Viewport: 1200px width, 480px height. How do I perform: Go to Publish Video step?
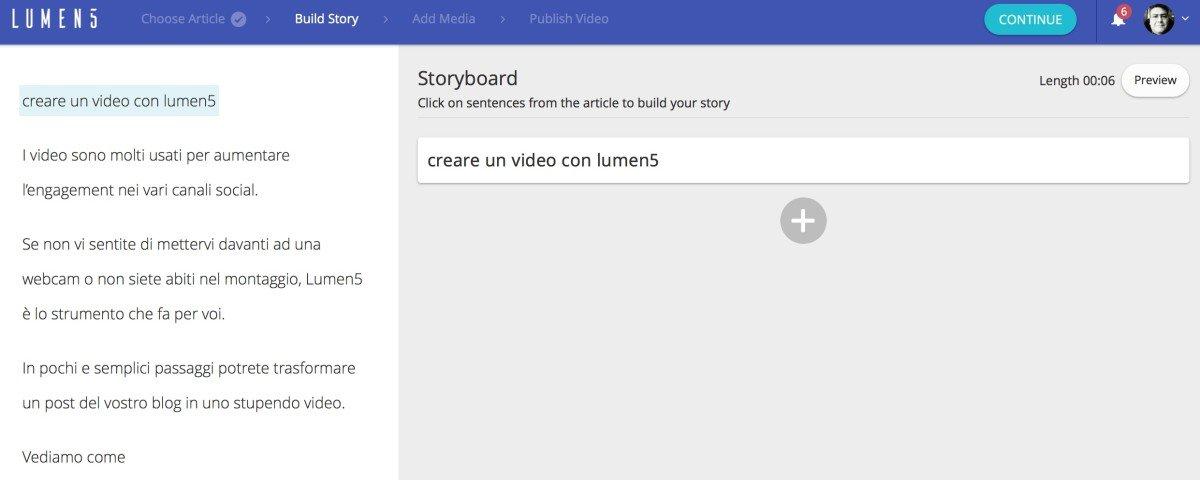pyautogui.click(x=568, y=19)
